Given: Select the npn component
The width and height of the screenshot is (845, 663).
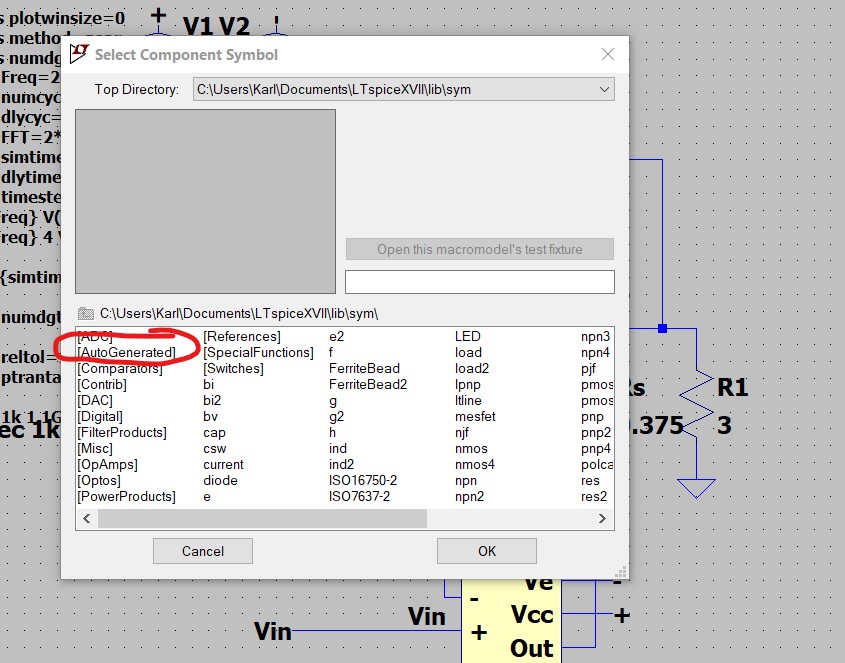Looking at the screenshot, I should point(466,481).
